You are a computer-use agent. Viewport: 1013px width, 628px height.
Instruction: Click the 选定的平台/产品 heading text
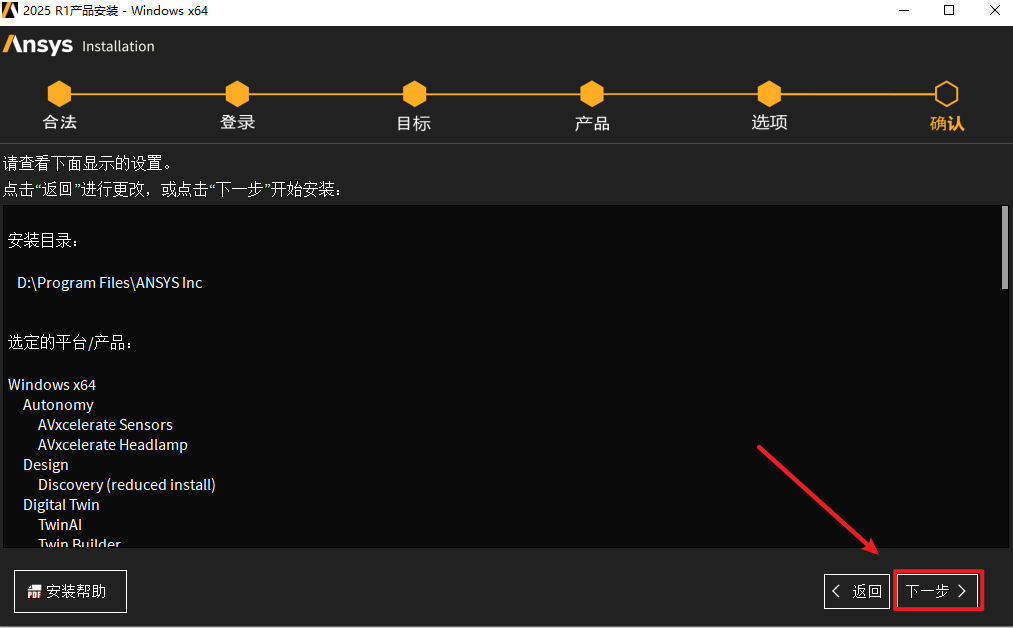click(x=70, y=342)
